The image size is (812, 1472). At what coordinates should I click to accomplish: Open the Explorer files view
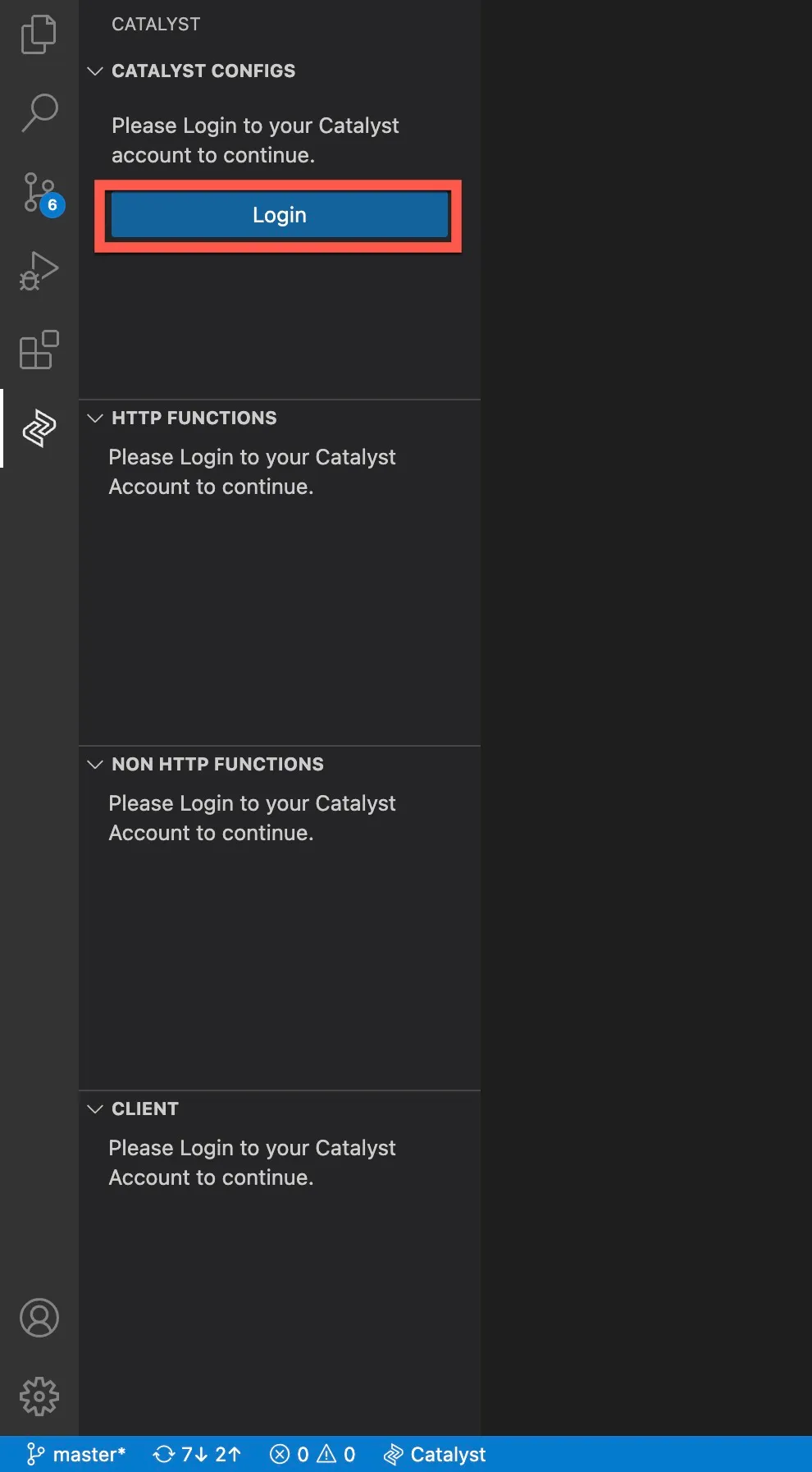pyautogui.click(x=39, y=34)
